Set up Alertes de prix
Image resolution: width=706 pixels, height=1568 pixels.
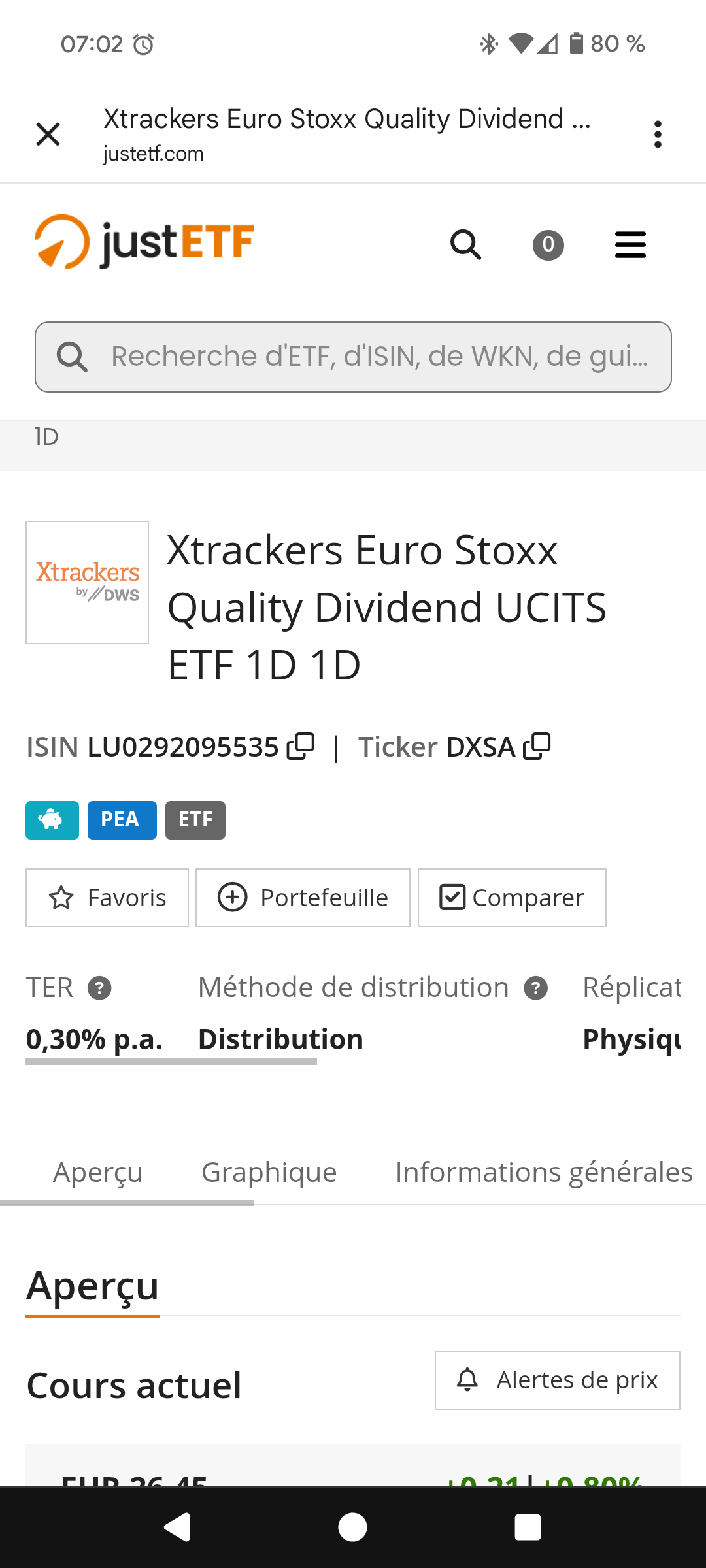(558, 1380)
